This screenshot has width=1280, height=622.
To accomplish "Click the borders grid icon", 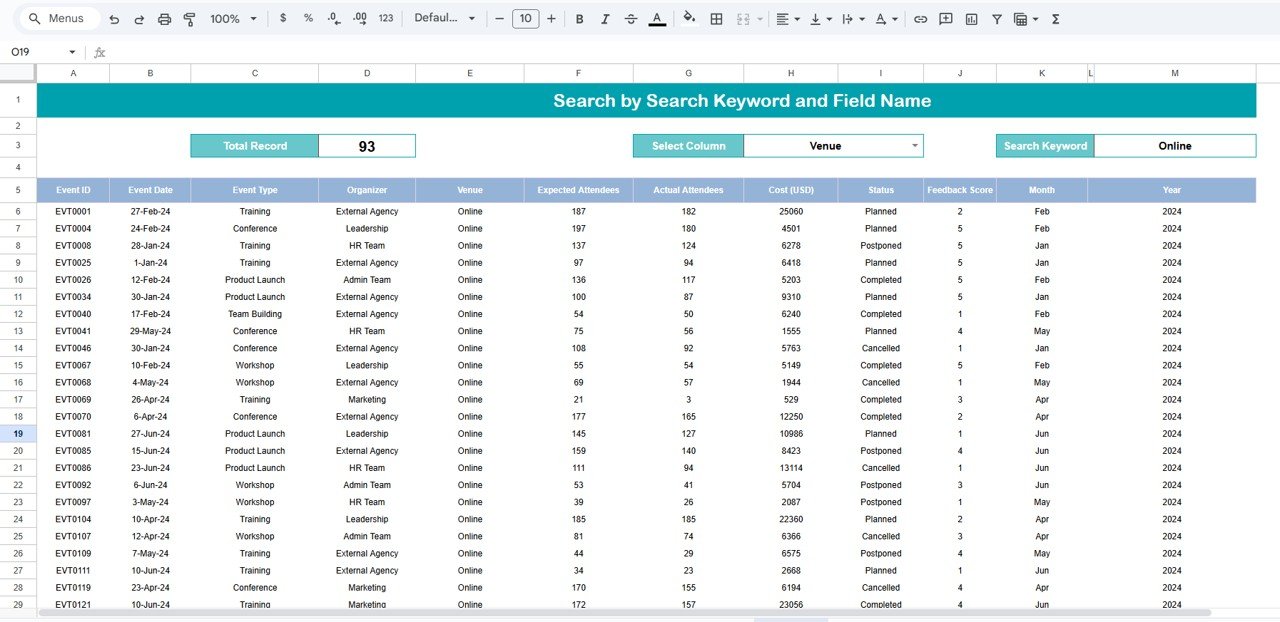I will click(716, 19).
